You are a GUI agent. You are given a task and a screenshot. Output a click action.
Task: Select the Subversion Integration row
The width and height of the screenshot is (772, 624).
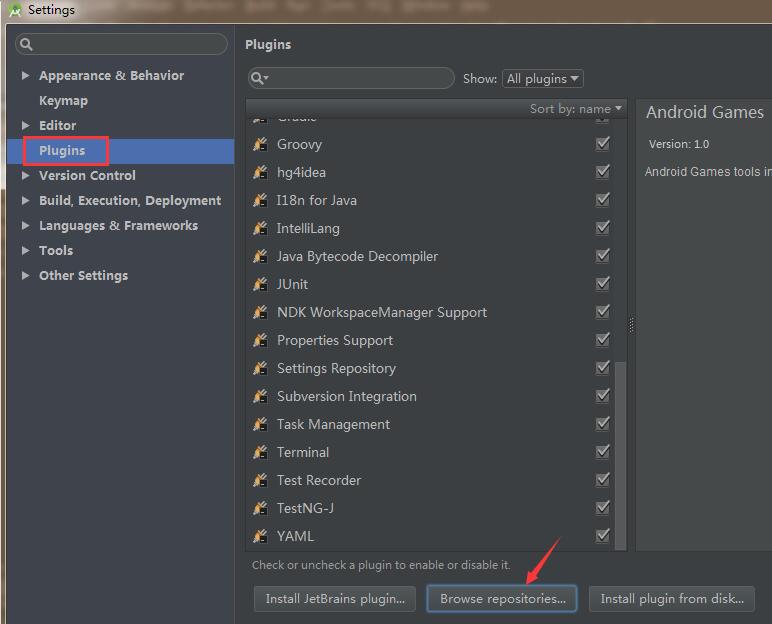point(431,396)
